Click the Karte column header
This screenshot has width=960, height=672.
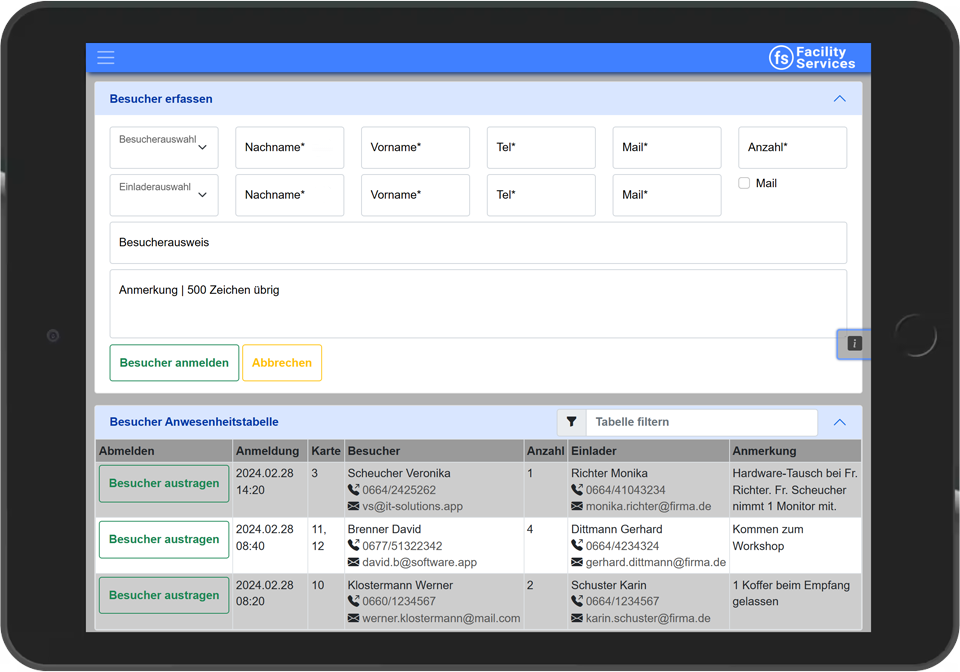(x=326, y=451)
